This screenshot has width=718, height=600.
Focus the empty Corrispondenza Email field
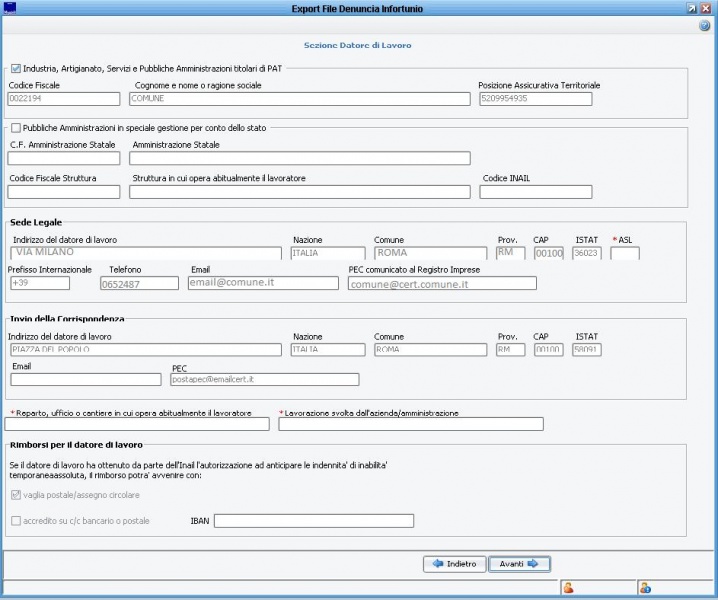point(86,379)
